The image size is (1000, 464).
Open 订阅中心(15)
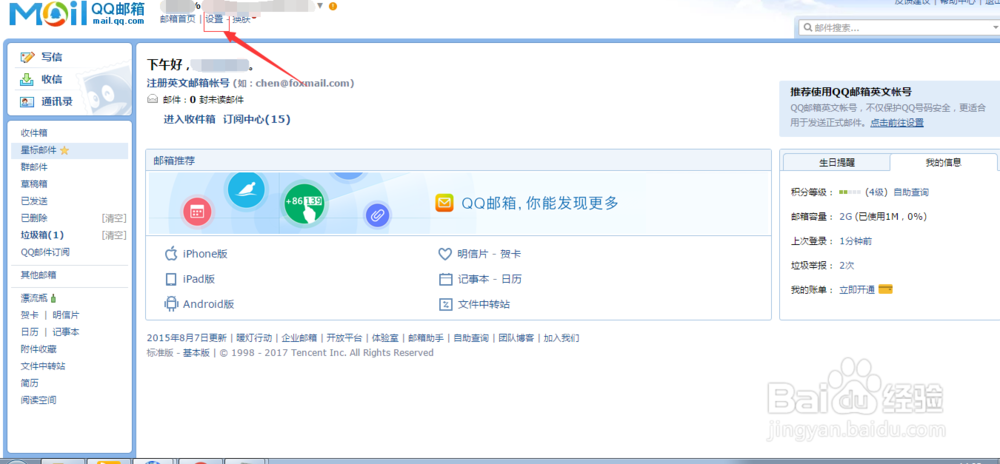tap(256, 119)
